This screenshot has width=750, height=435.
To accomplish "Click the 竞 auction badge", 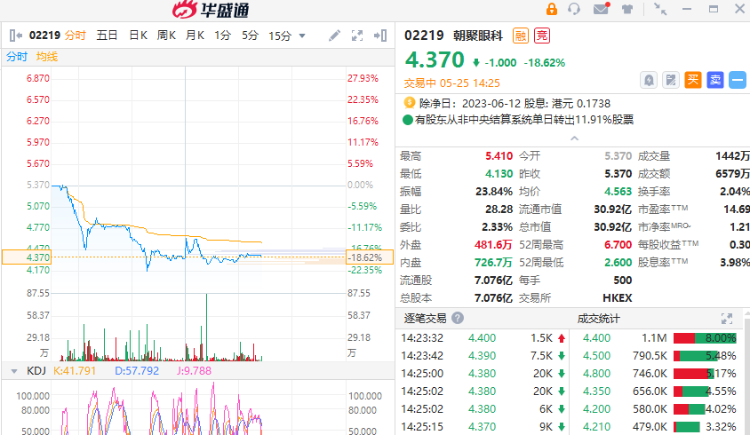I will [x=542, y=35].
